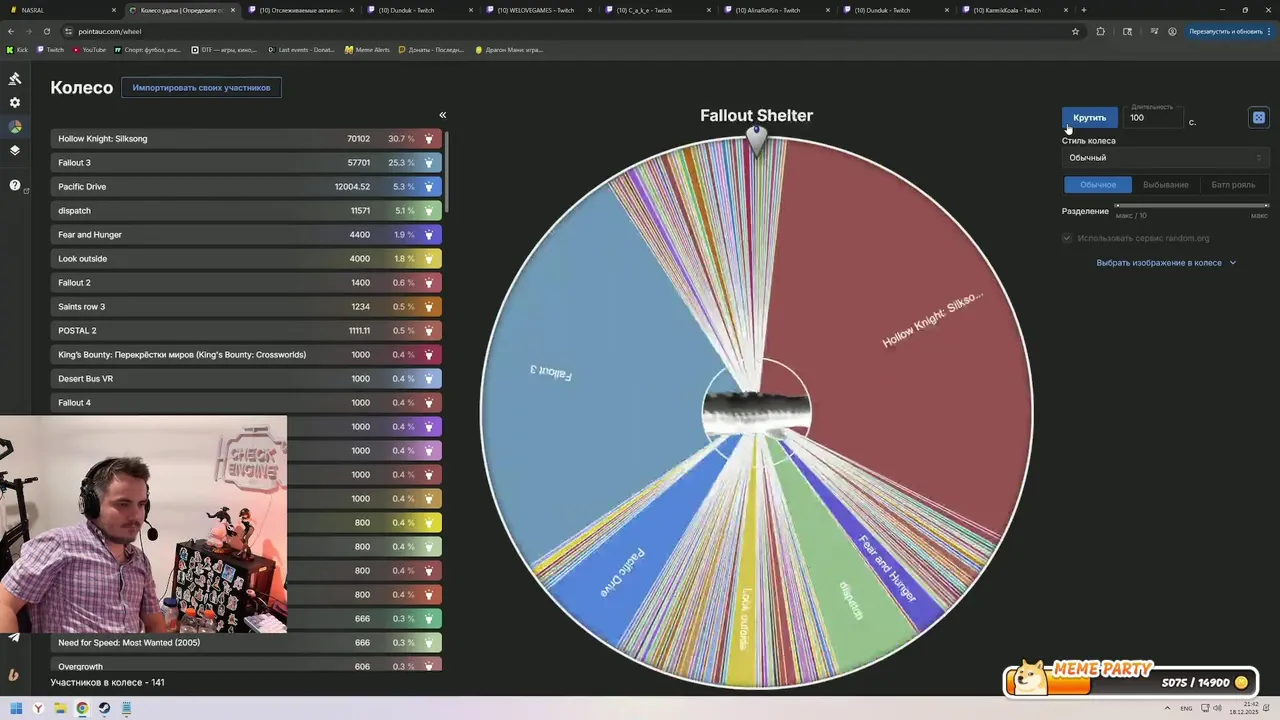Open Meme Alerts bookmark
The height and width of the screenshot is (720, 1280).
[367, 49]
